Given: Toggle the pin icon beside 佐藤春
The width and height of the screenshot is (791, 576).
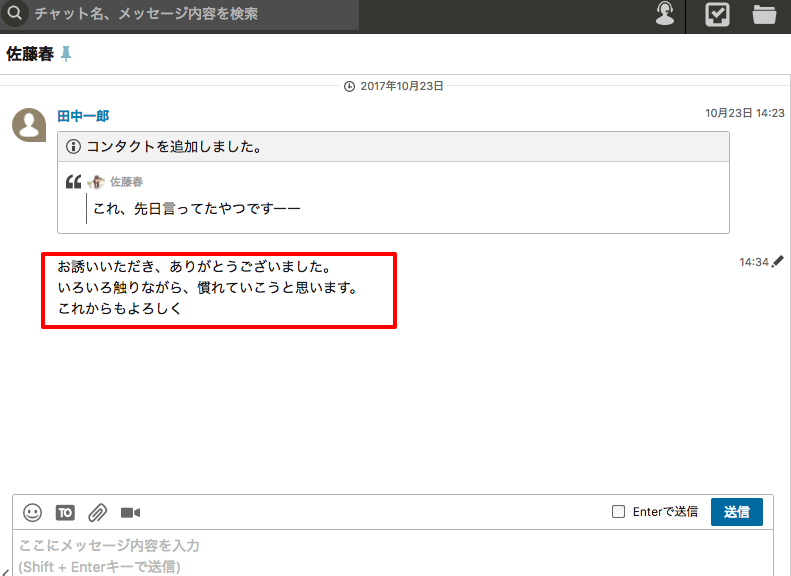Looking at the screenshot, I should (66, 53).
